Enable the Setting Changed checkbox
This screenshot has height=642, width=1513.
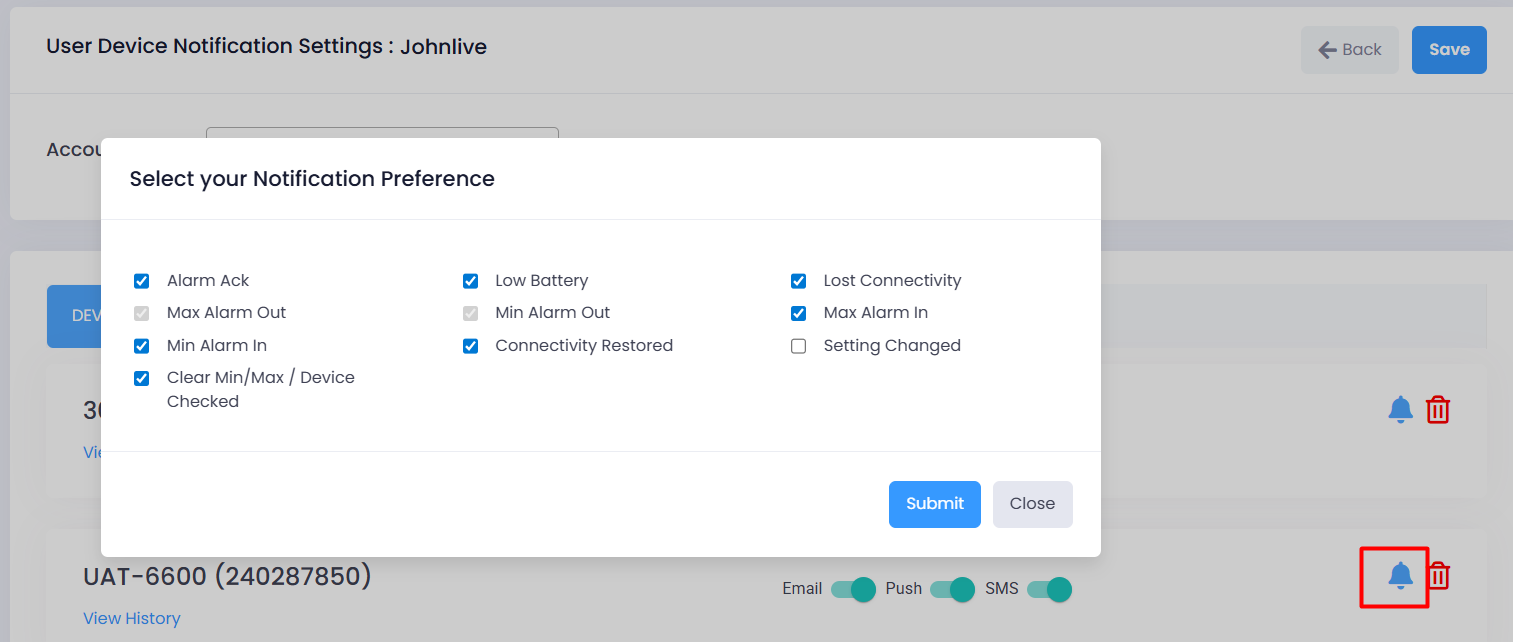(x=798, y=346)
